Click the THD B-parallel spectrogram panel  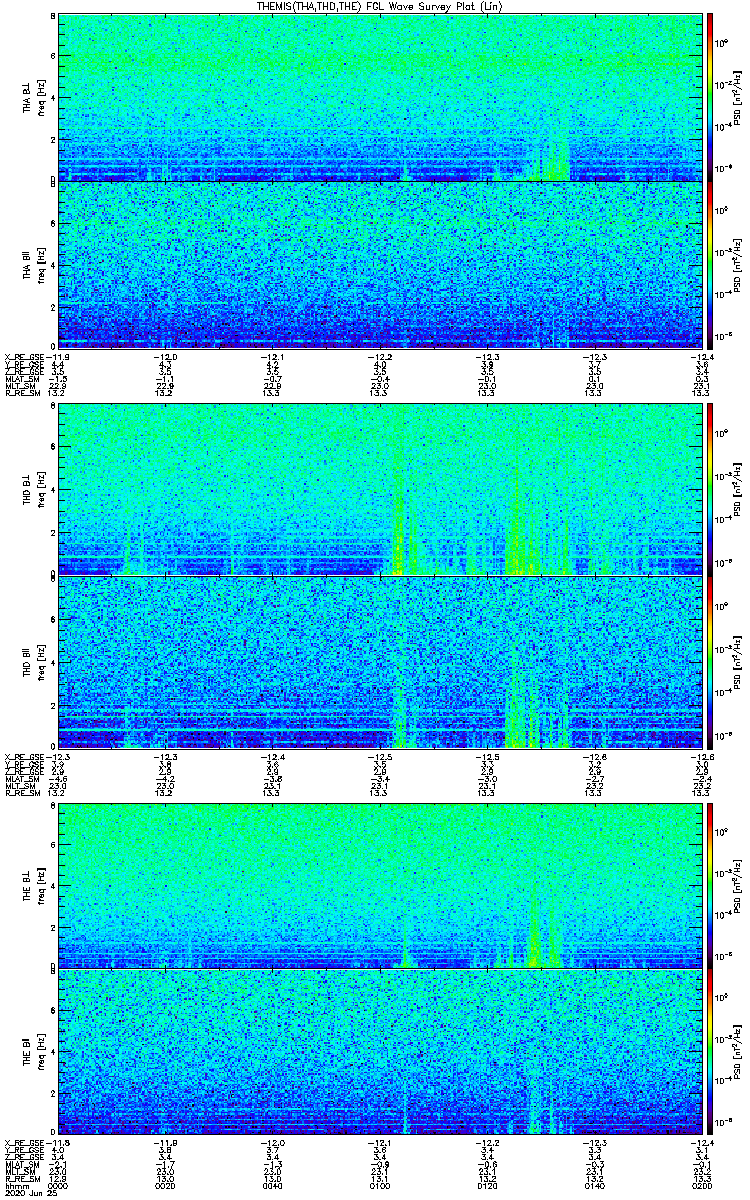pos(381,662)
